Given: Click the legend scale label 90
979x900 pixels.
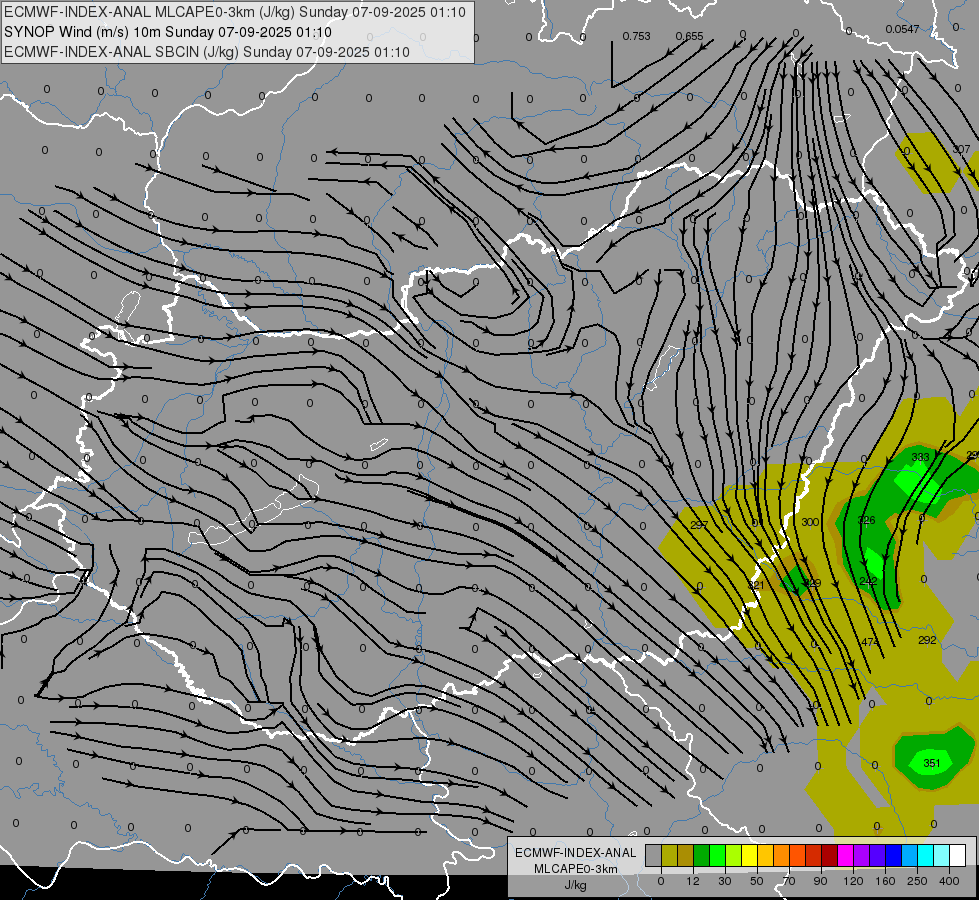Looking at the screenshot, I should [x=820, y=881].
